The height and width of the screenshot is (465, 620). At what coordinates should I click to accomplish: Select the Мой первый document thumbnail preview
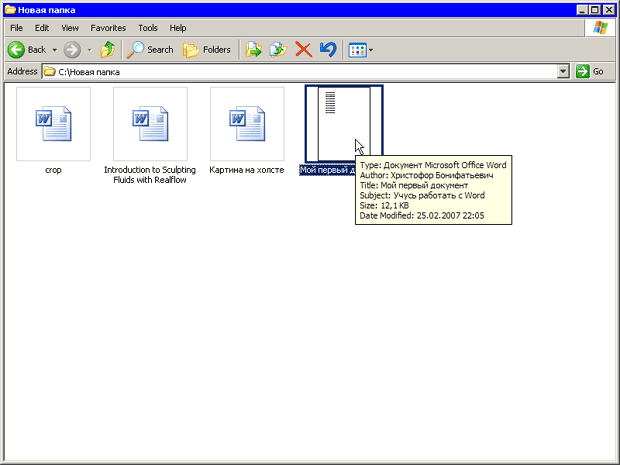(344, 124)
